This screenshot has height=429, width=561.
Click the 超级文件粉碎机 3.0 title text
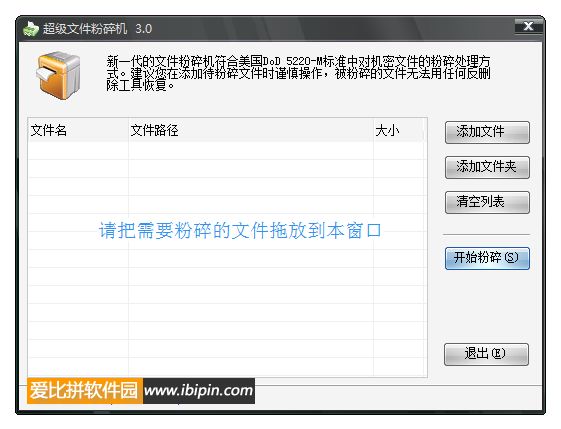[97, 29]
